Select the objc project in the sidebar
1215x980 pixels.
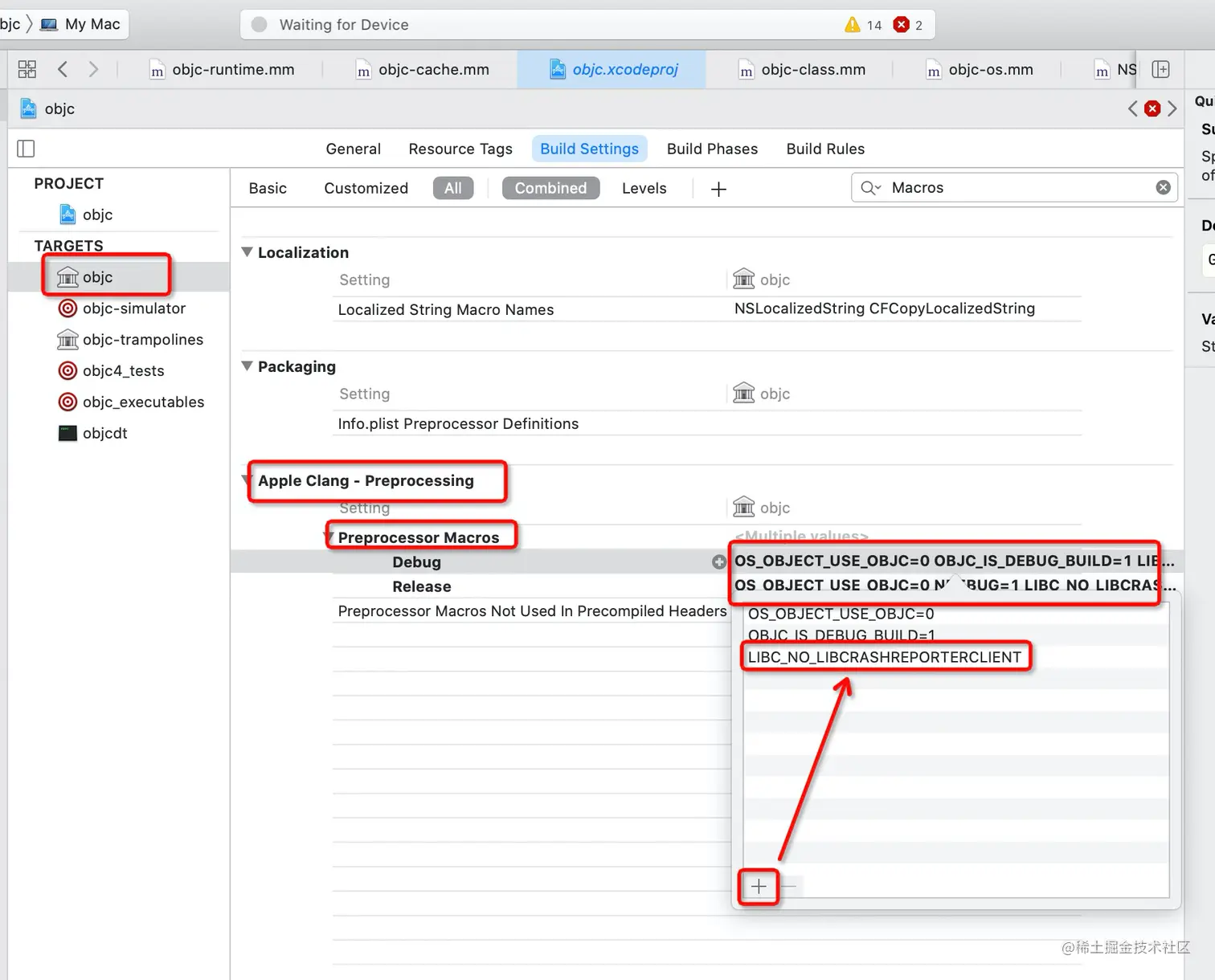tap(86, 214)
